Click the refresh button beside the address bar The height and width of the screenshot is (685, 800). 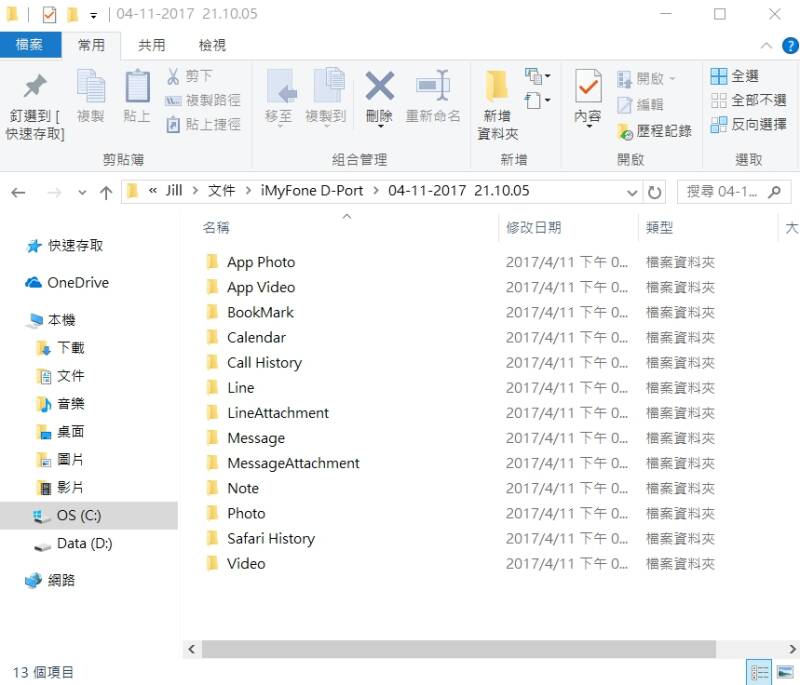[x=654, y=192]
